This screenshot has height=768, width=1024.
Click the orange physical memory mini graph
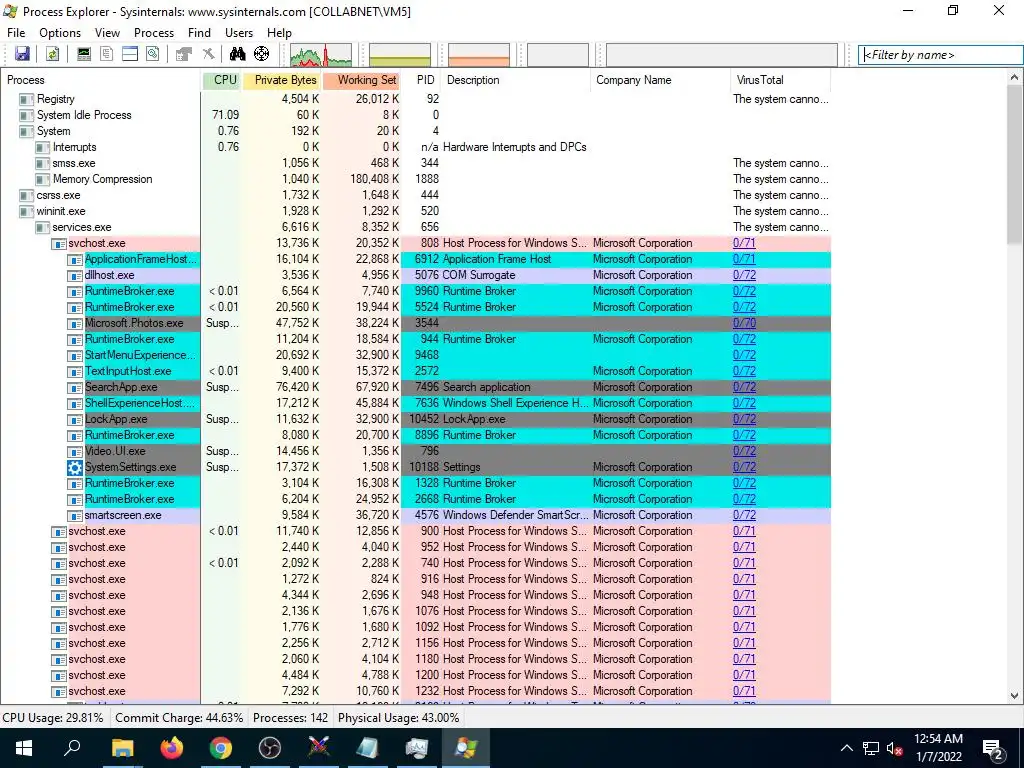point(479,55)
